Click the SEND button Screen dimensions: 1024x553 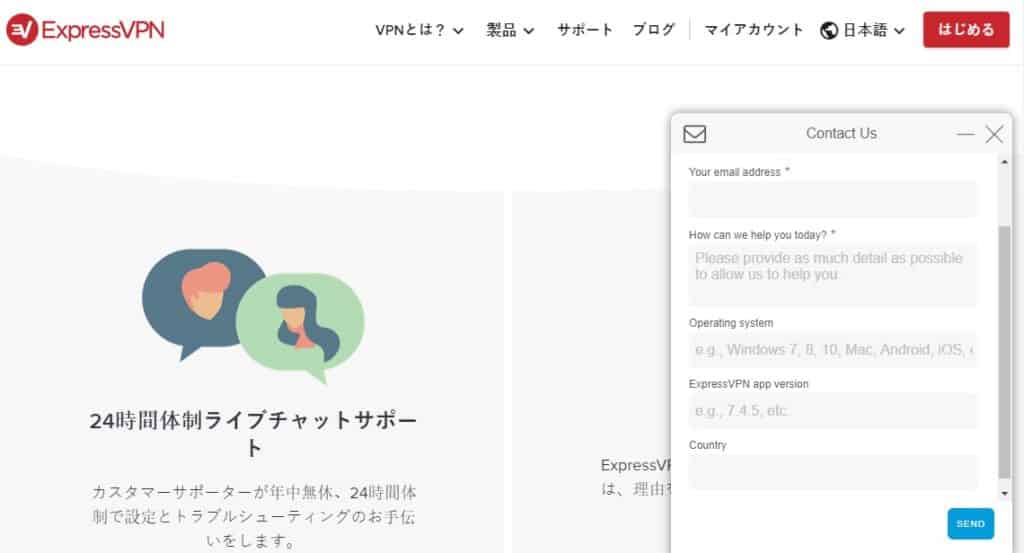coord(970,524)
